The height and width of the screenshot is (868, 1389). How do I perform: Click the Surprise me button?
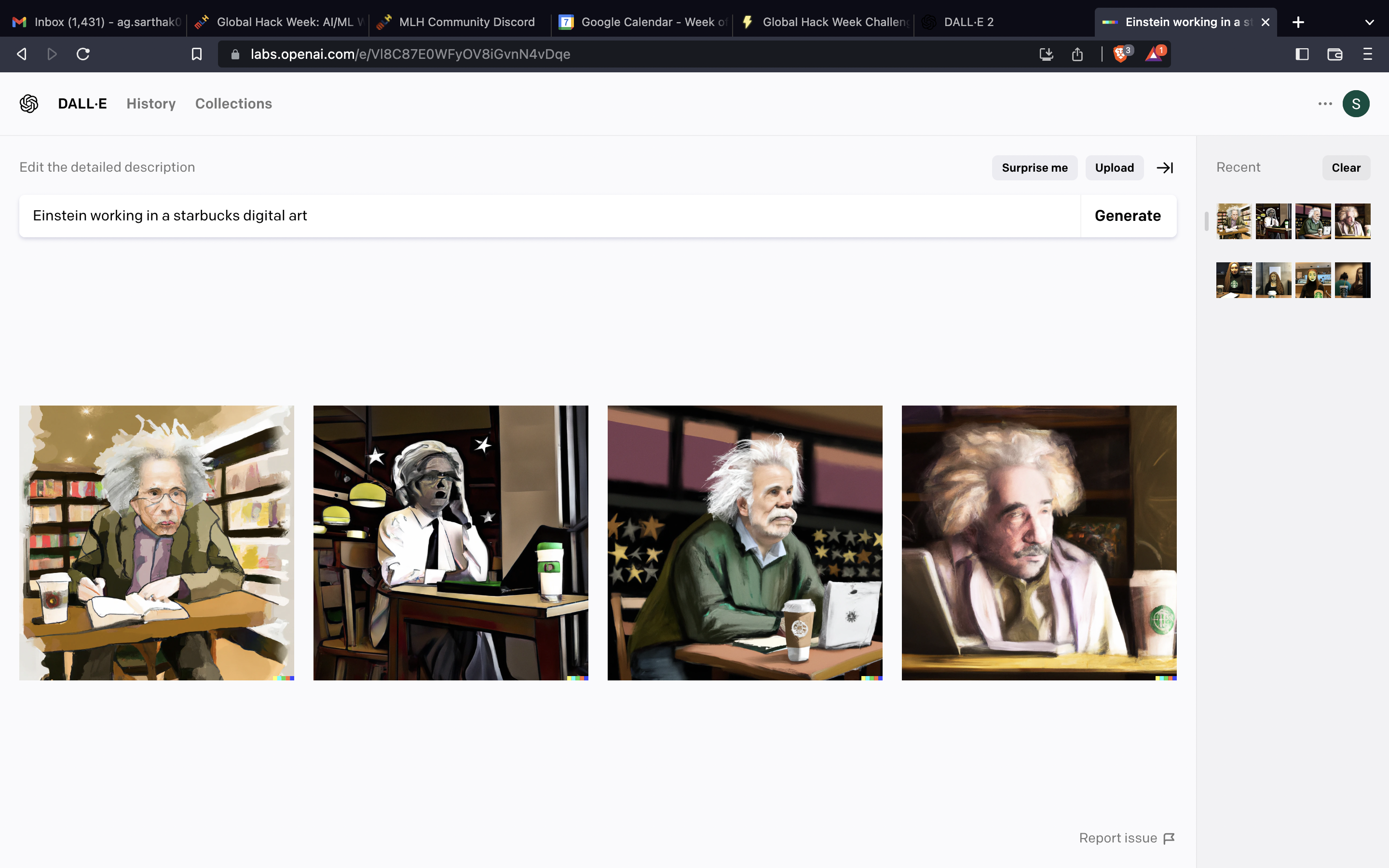click(x=1035, y=168)
